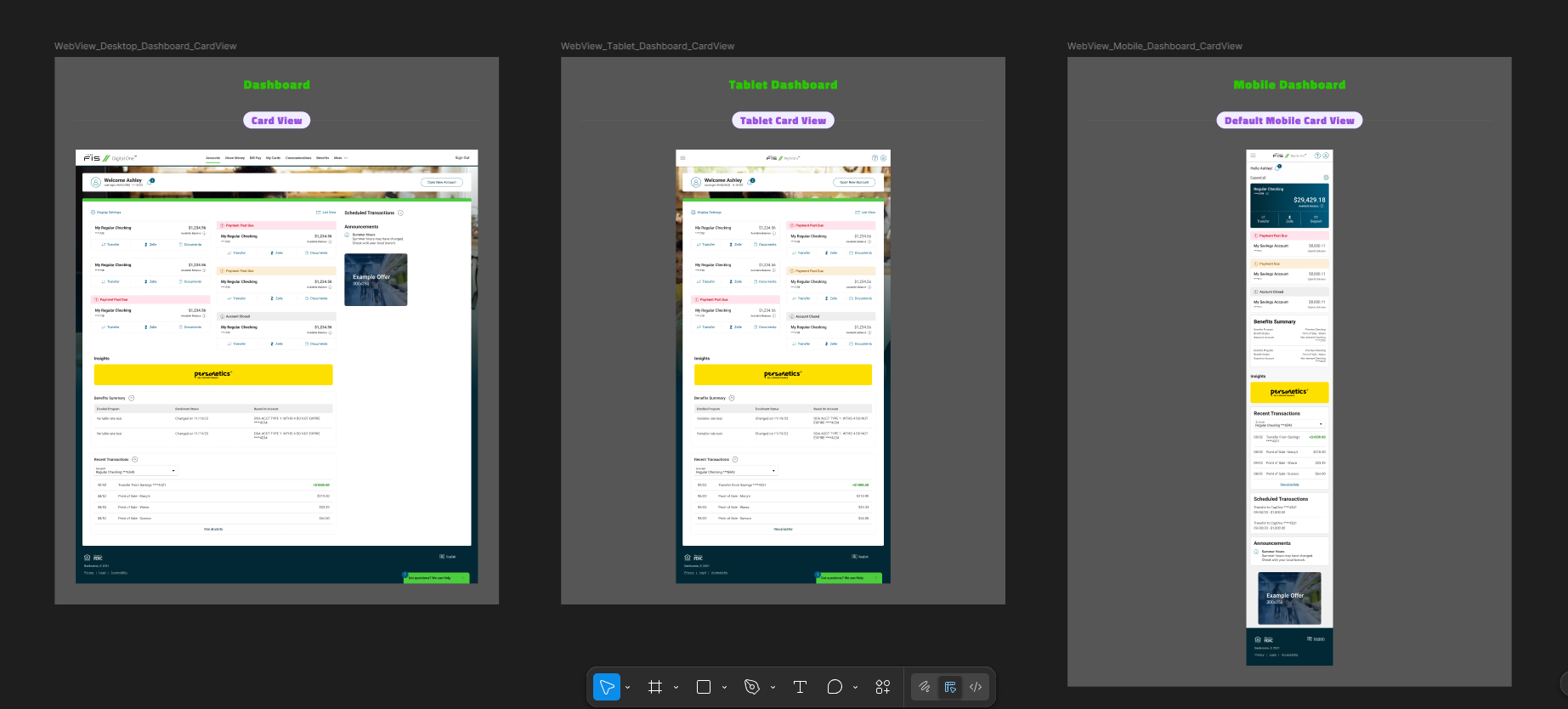Viewport: 1568px width, 709px height.
Task: Click the "Tablet Dashboard" heading
Action: pos(783,85)
